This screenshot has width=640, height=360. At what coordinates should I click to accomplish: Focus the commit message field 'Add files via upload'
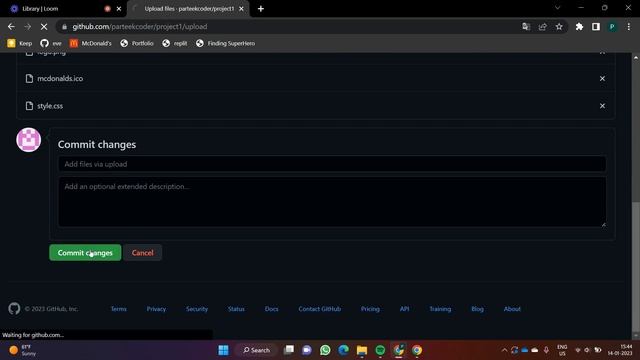332,164
